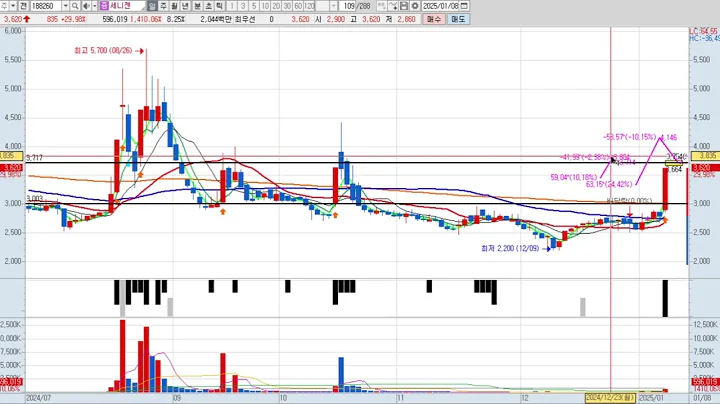Click the 59.04°(10.18%) trendline label
This screenshot has height=404, width=720.
pos(574,177)
